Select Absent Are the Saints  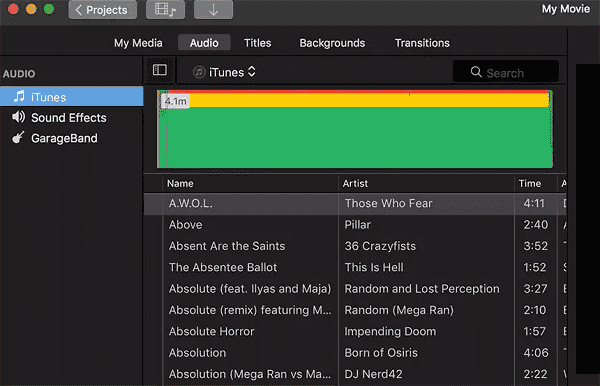[227, 246]
